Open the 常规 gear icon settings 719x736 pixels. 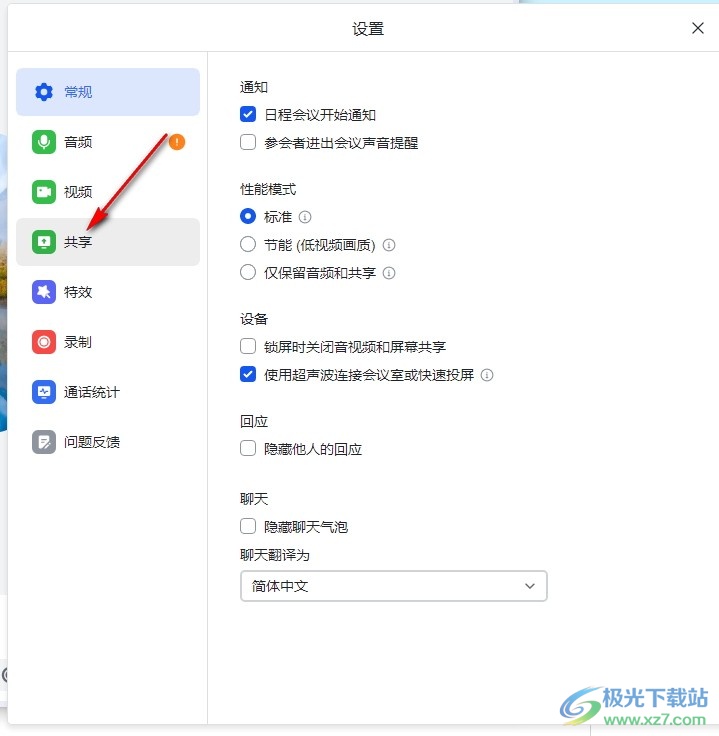(44, 92)
